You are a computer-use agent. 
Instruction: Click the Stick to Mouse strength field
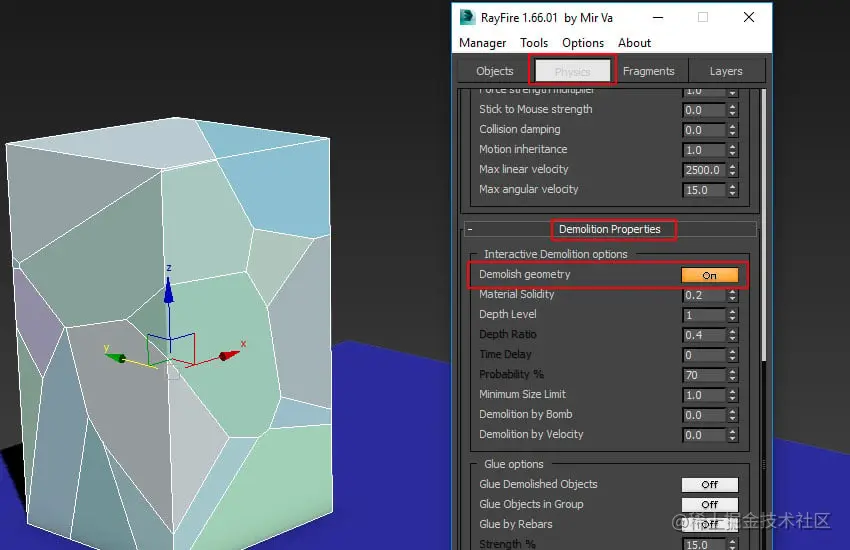[x=704, y=110]
